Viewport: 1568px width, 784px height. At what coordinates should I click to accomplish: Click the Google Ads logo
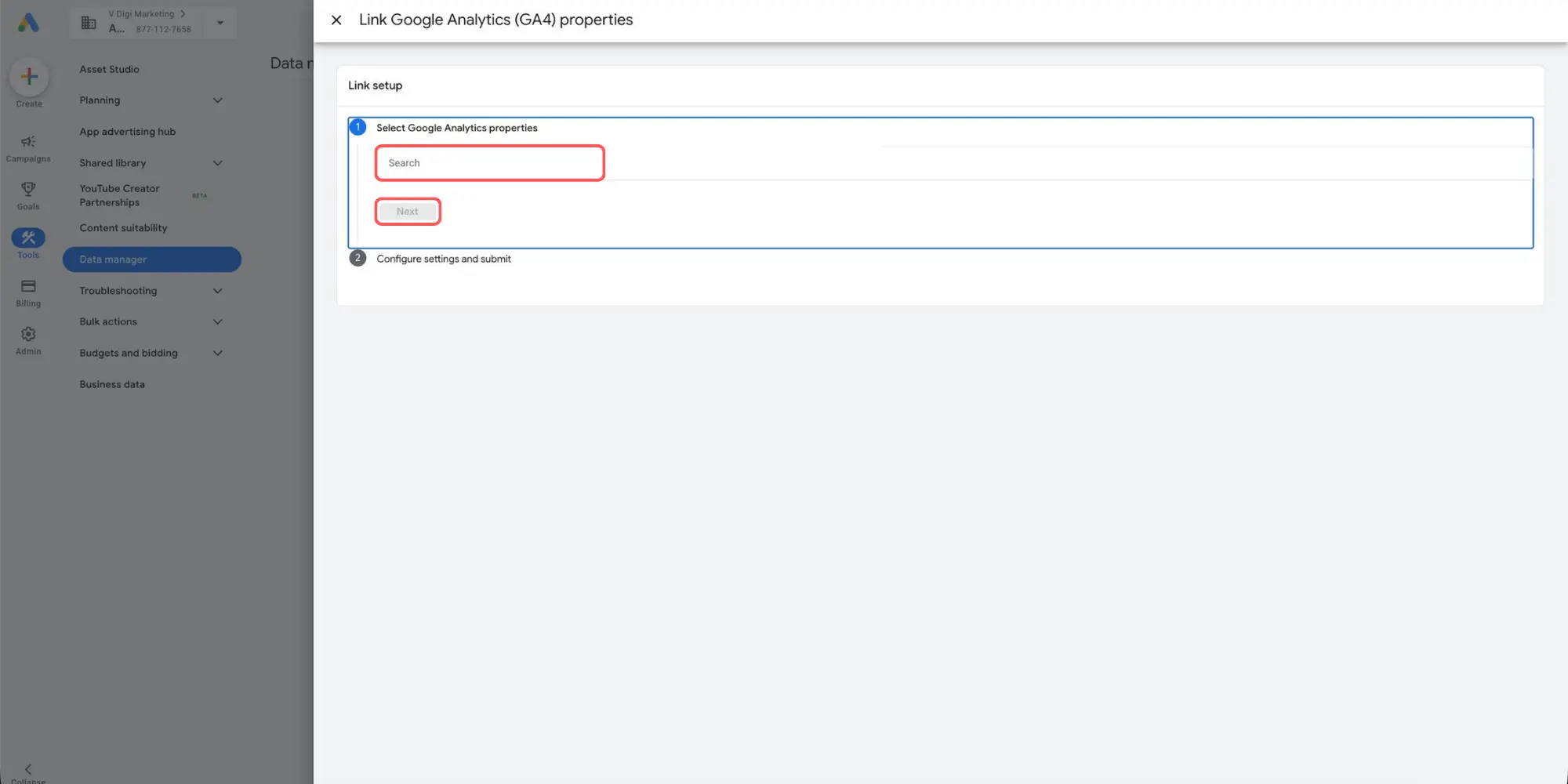click(x=28, y=23)
